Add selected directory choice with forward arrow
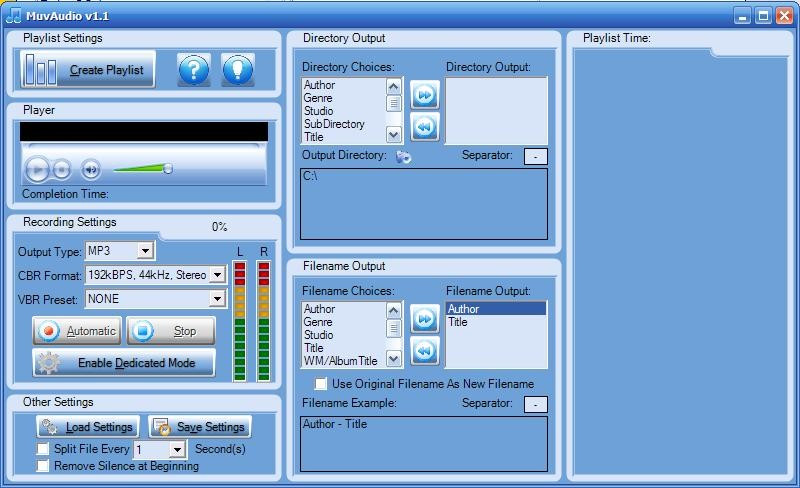Screen dimensions: 800x488 click(x=425, y=94)
